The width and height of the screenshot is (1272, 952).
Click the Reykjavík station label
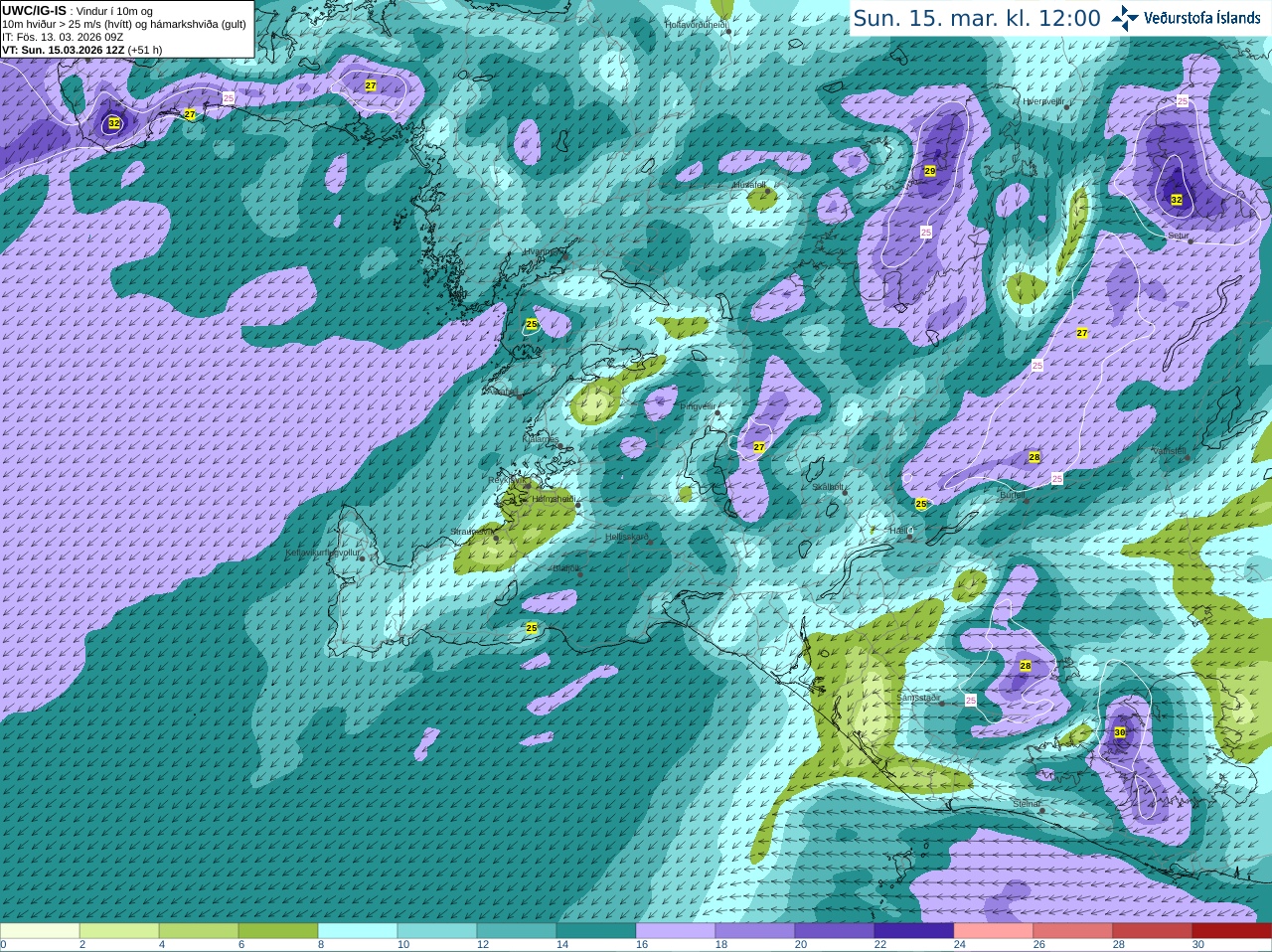coord(505,480)
